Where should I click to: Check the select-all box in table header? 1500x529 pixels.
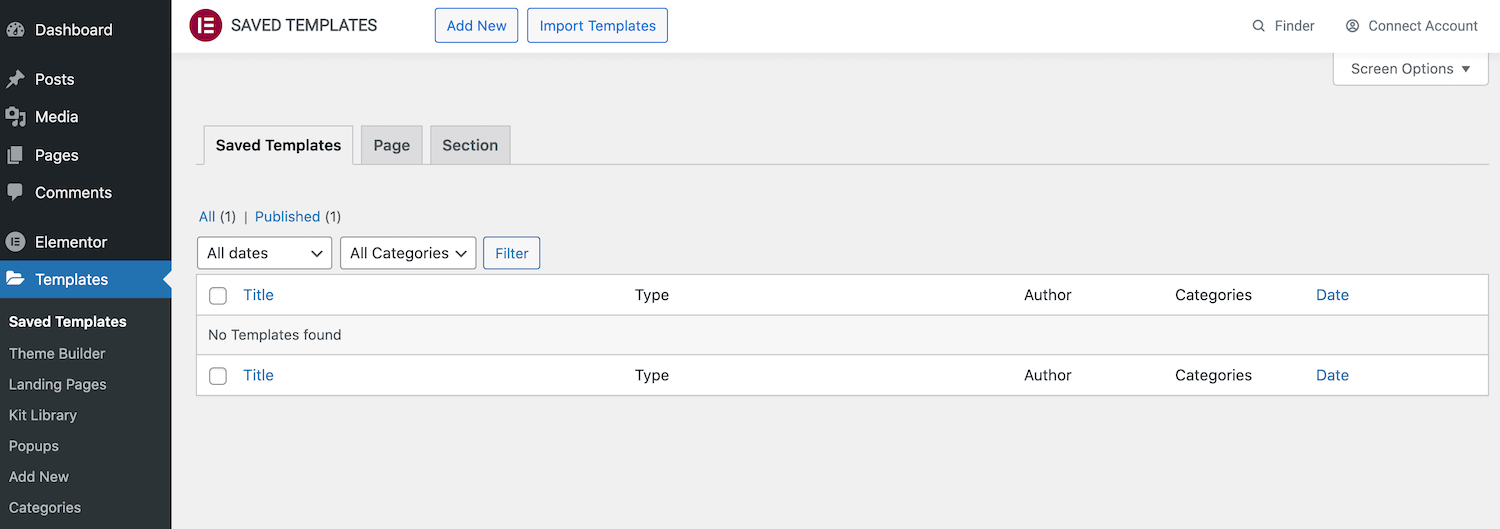[x=218, y=295]
